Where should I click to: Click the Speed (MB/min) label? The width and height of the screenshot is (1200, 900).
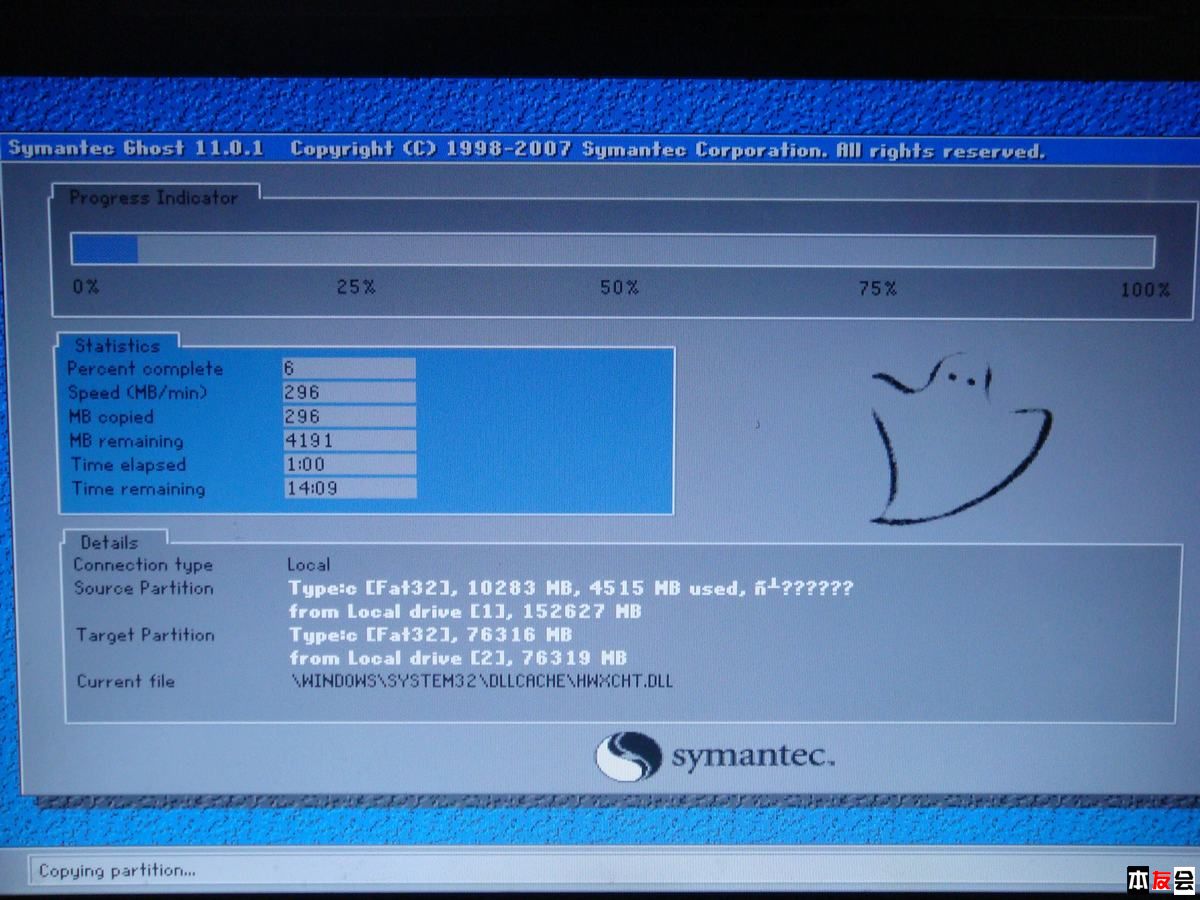(137, 393)
